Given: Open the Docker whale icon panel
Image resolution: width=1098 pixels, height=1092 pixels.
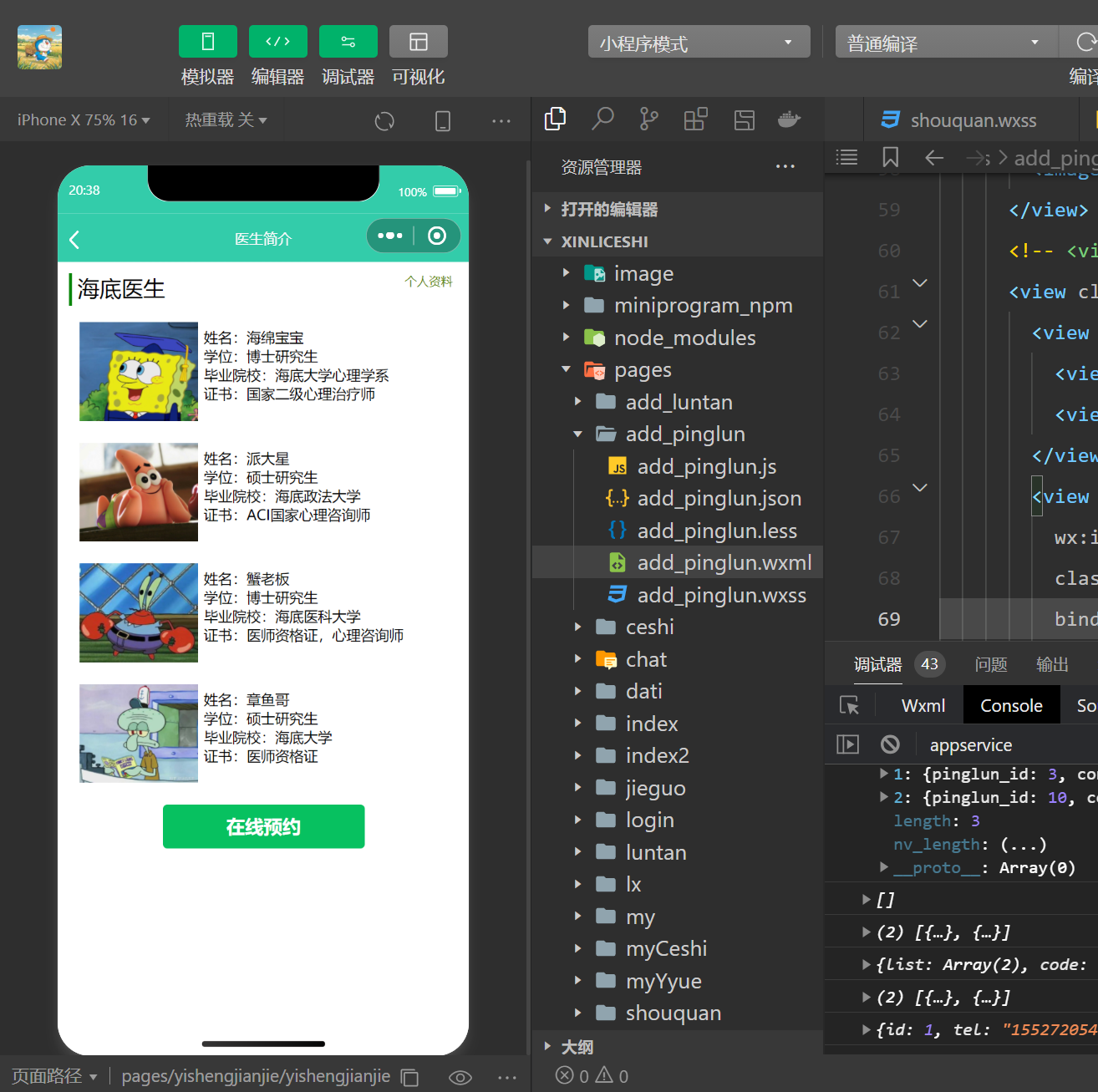Looking at the screenshot, I should [x=790, y=119].
